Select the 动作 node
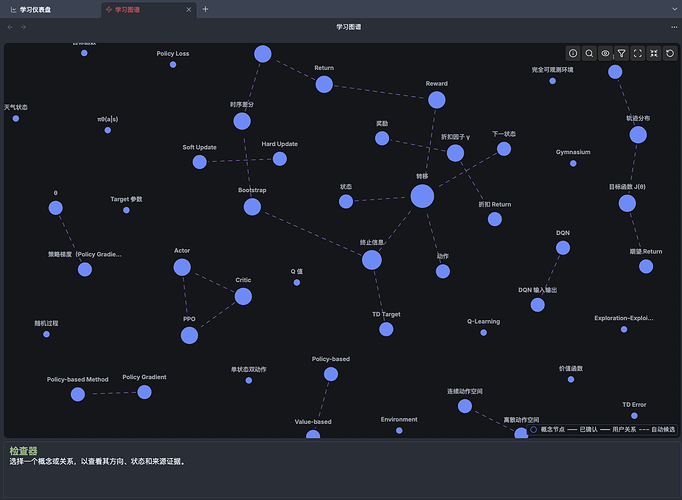The image size is (682, 500). [443, 271]
